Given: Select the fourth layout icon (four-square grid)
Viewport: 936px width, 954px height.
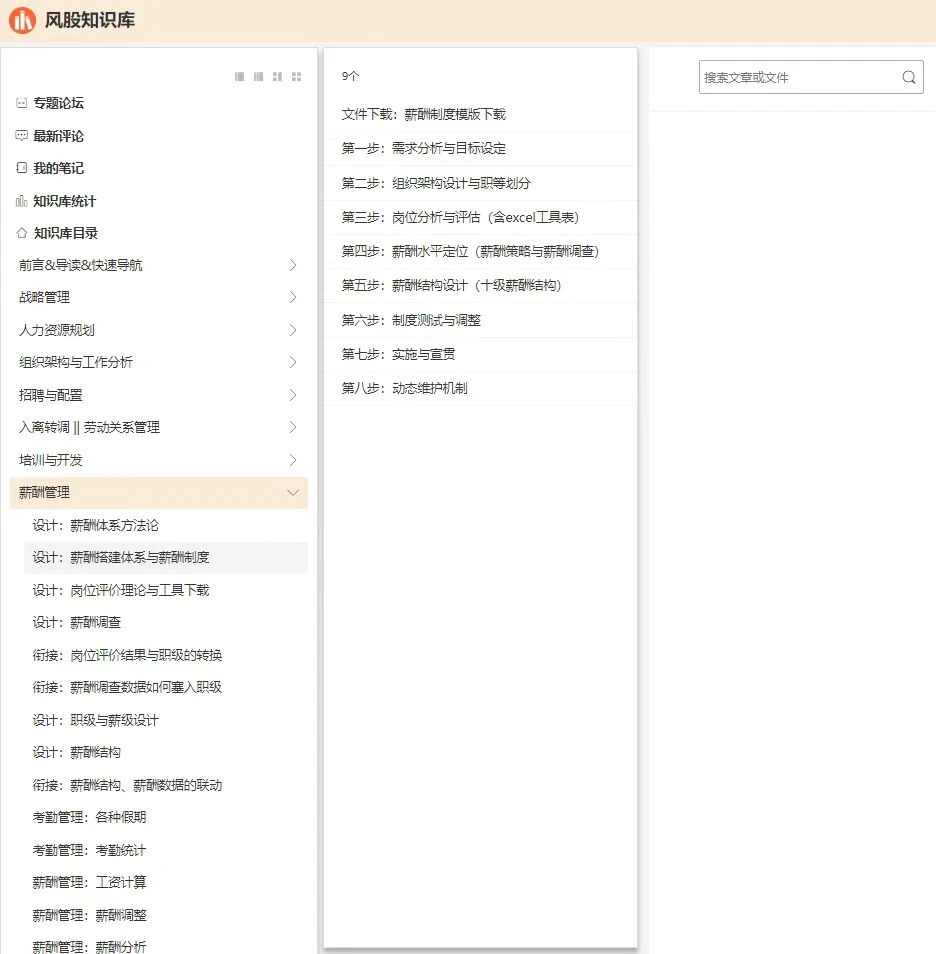Looking at the screenshot, I should point(296,77).
